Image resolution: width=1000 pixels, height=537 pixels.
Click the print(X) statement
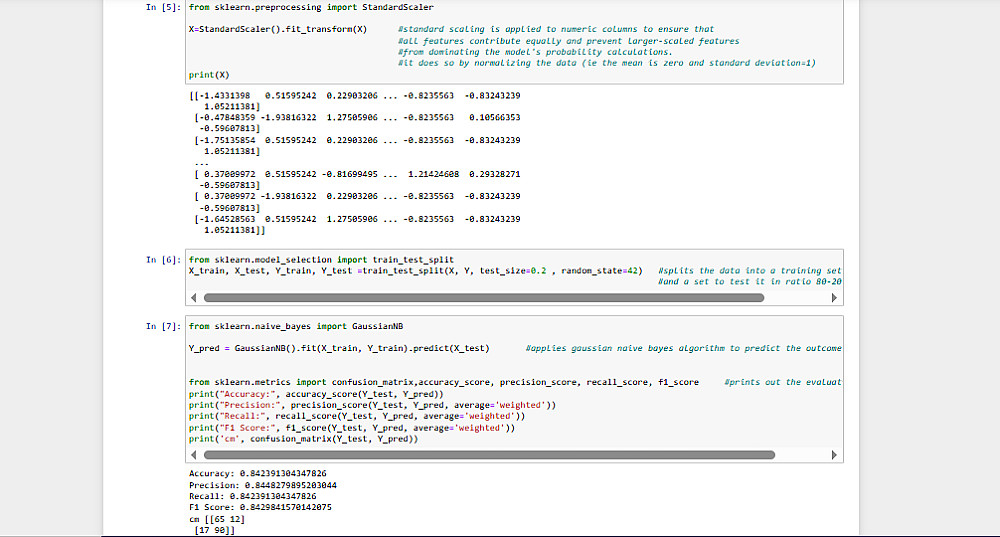click(x=209, y=75)
